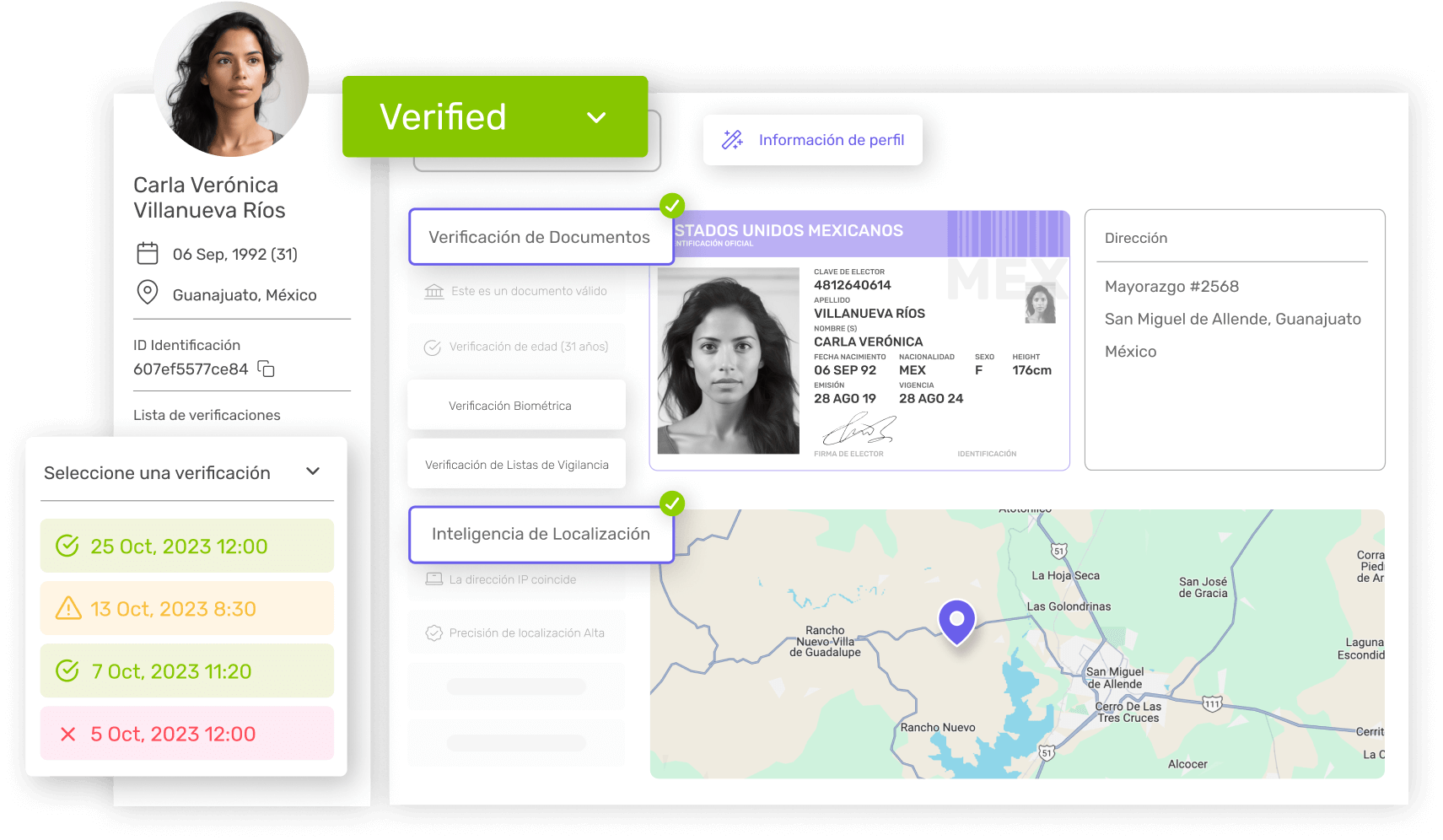Click the Información de perfil link
This screenshot has height=840, width=1443.
pos(831,139)
